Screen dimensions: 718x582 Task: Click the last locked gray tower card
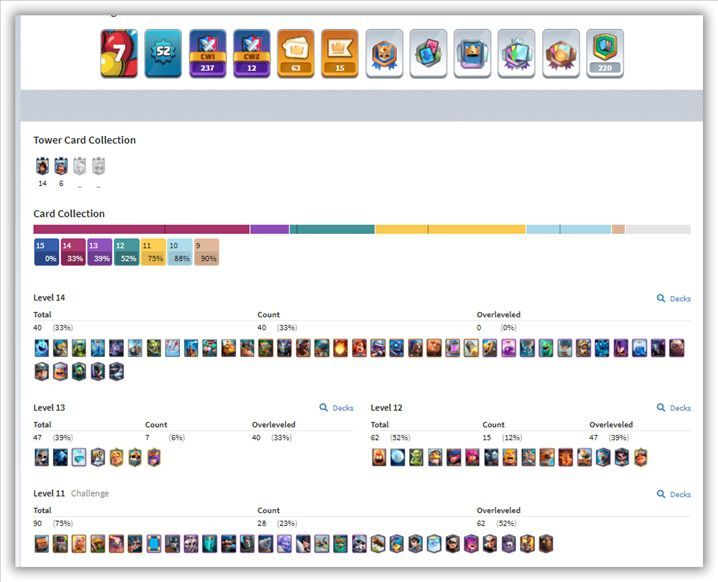pos(98,166)
